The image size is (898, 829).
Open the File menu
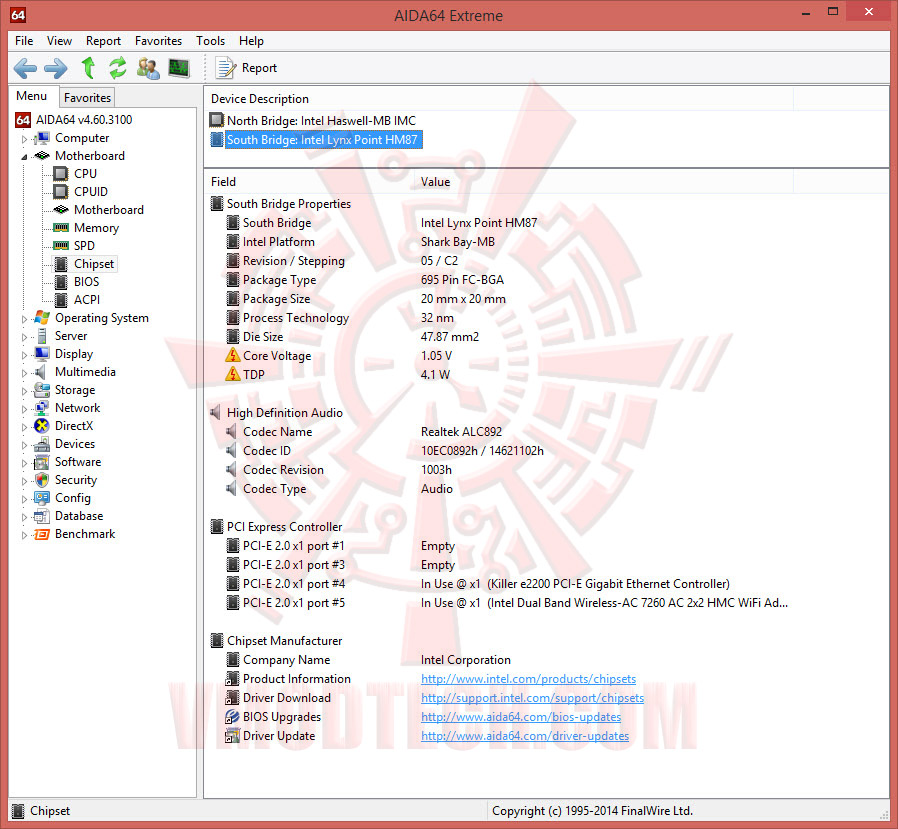pos(24,41)
